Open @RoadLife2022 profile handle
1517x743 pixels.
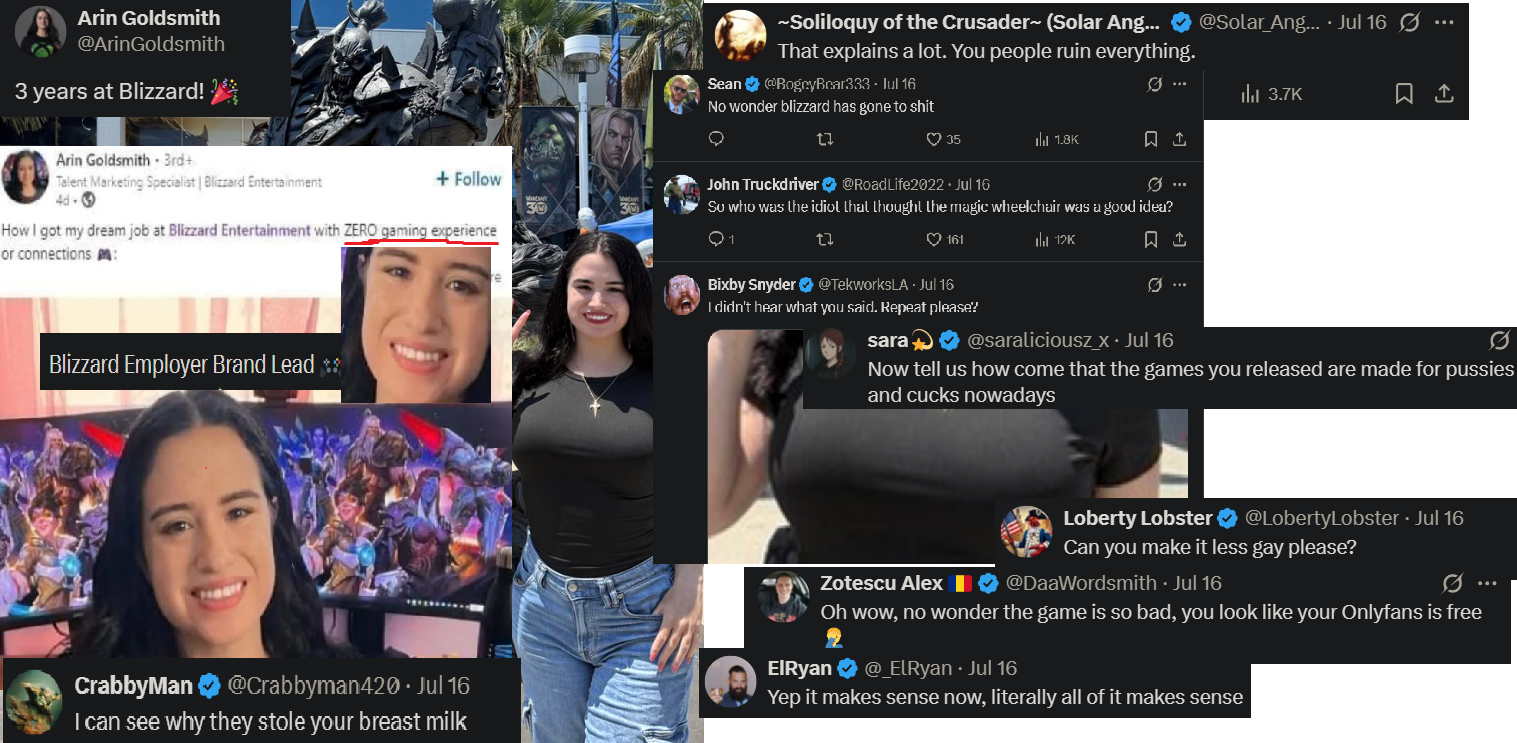[x=892, y=184]
